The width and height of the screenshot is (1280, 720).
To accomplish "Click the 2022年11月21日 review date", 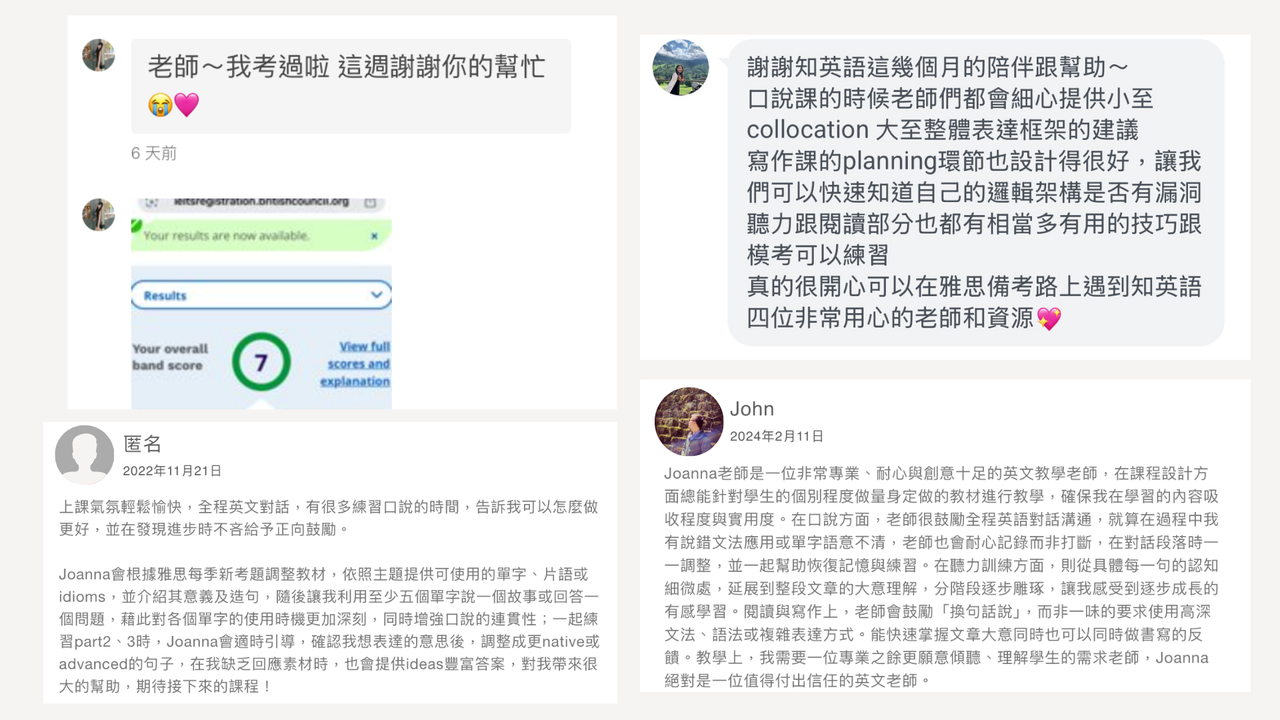I will [172, 470].
